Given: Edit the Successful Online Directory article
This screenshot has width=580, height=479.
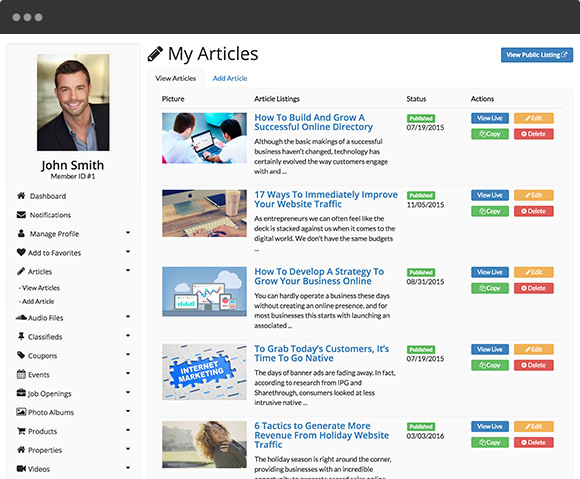Looking at the screenshot, I should [x=533, y=118].
